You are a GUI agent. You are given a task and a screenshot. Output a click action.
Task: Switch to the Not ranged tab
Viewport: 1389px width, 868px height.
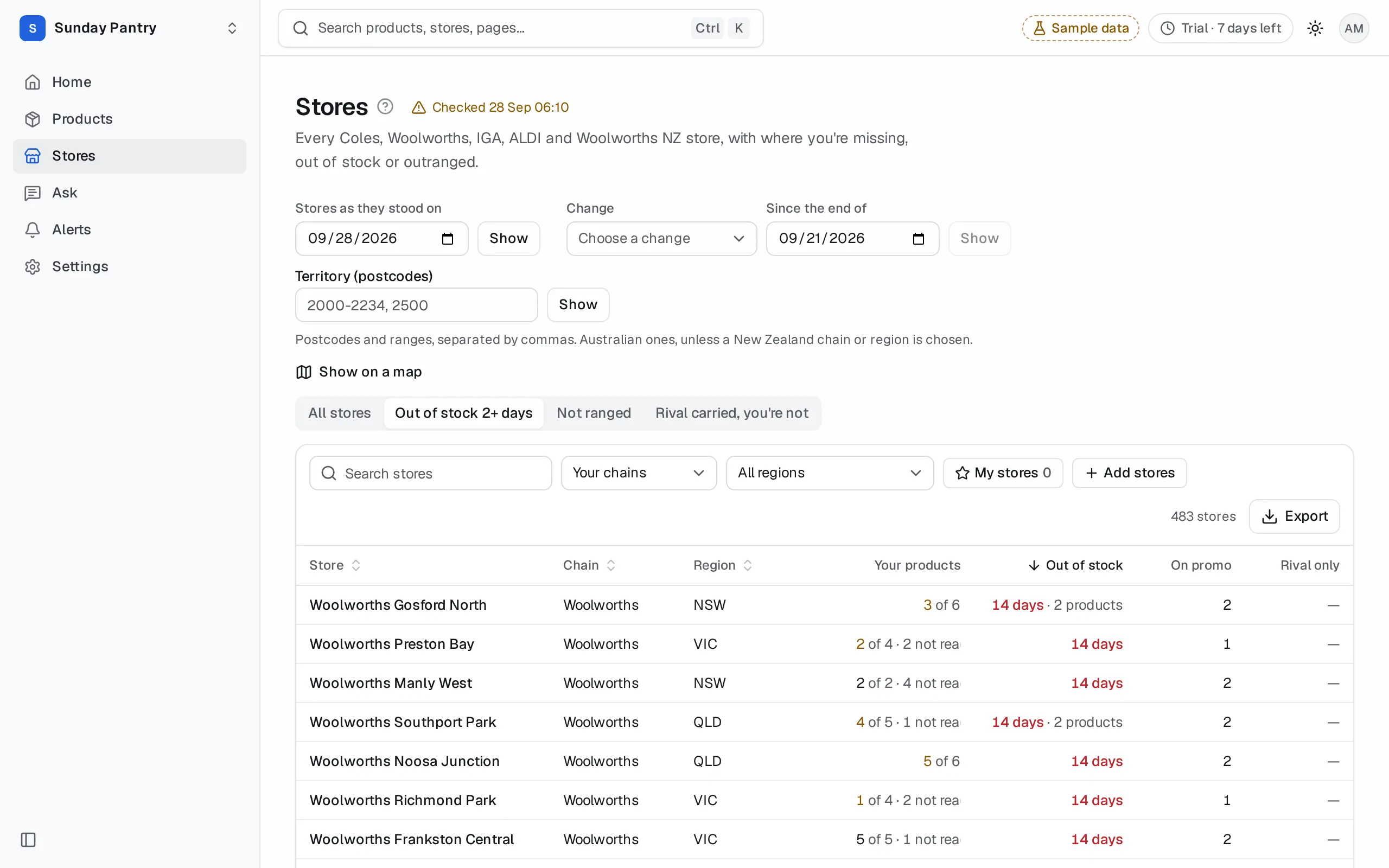[594, 413]
